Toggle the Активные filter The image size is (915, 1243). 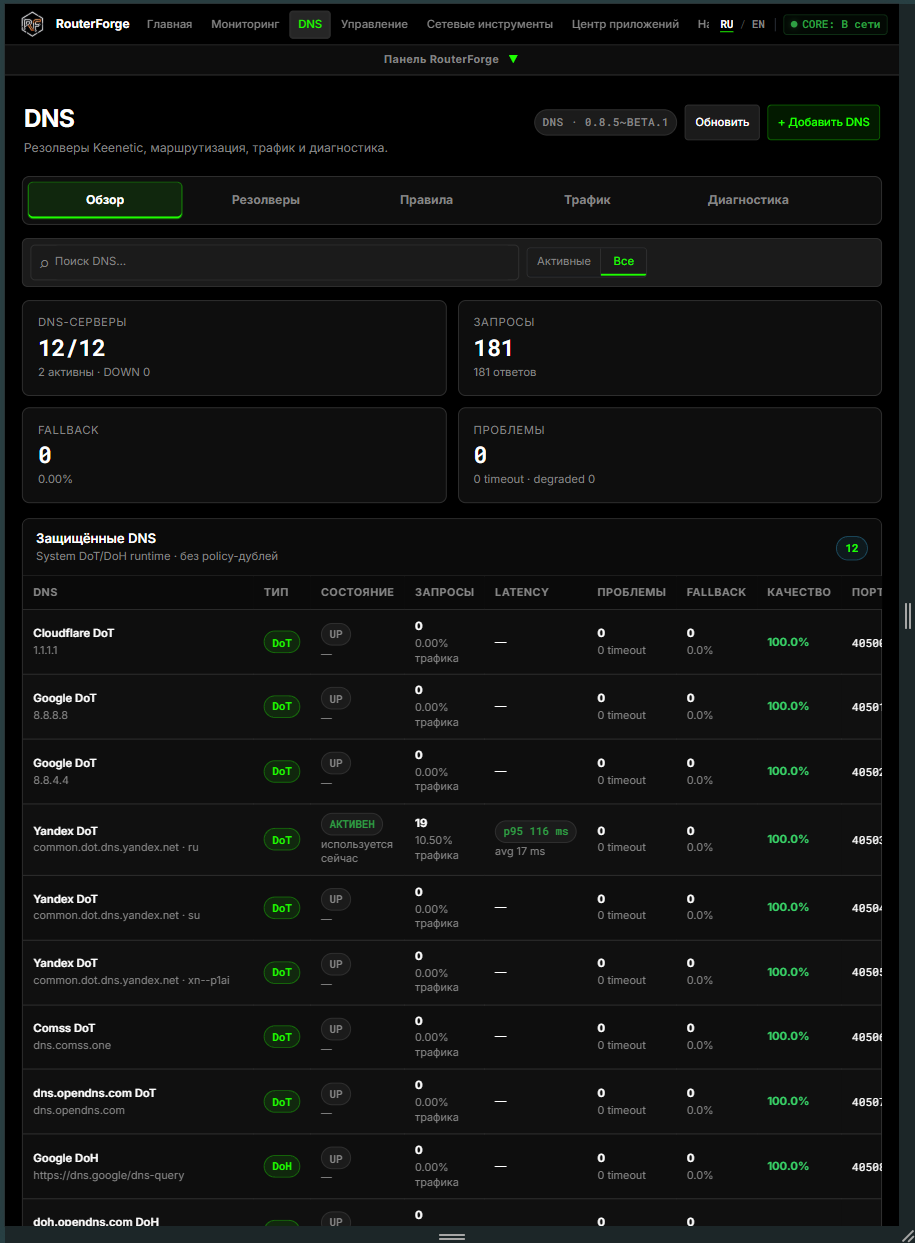tap(564, 261)
